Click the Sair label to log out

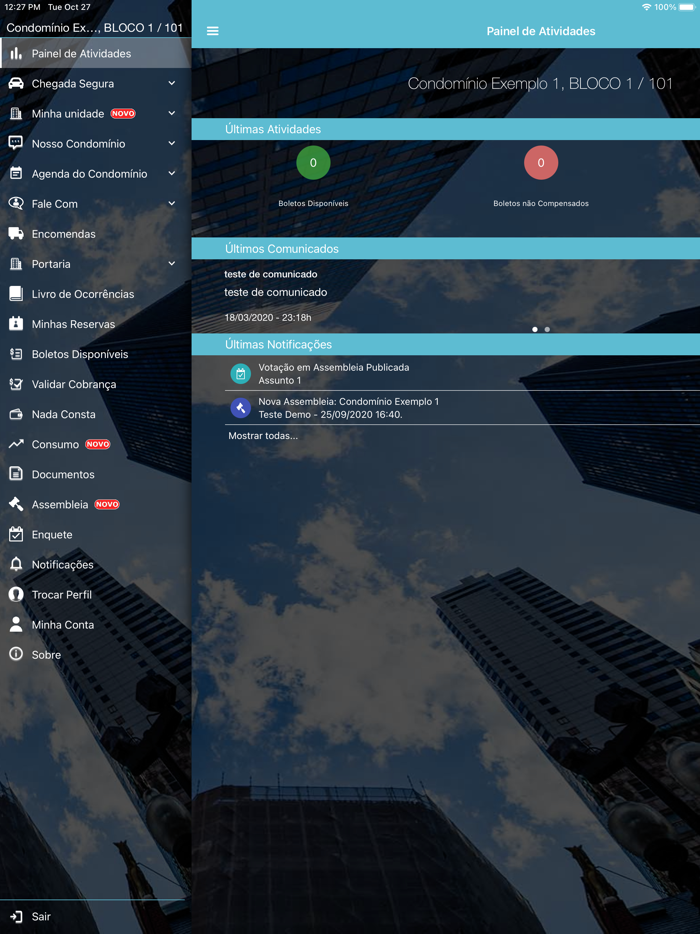(x=41, y=917)
